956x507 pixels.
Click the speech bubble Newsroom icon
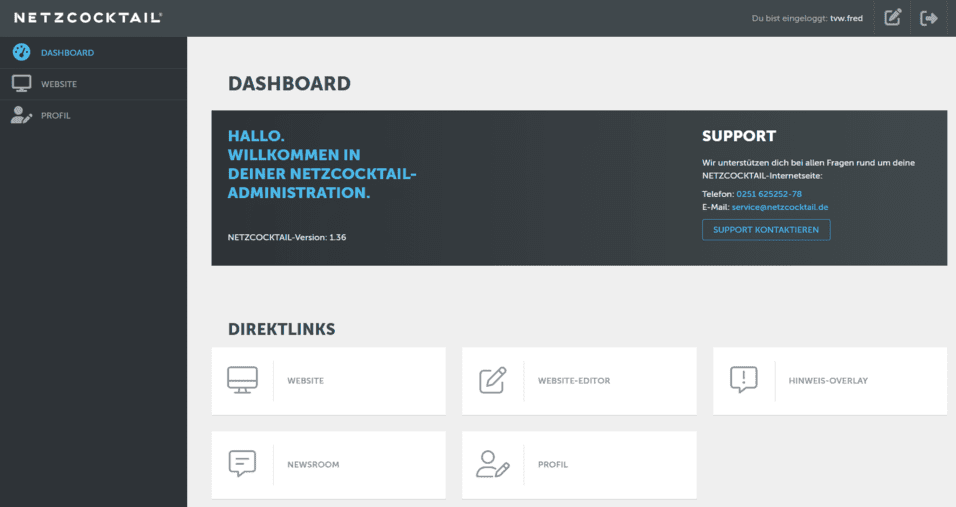coord(242,464)
